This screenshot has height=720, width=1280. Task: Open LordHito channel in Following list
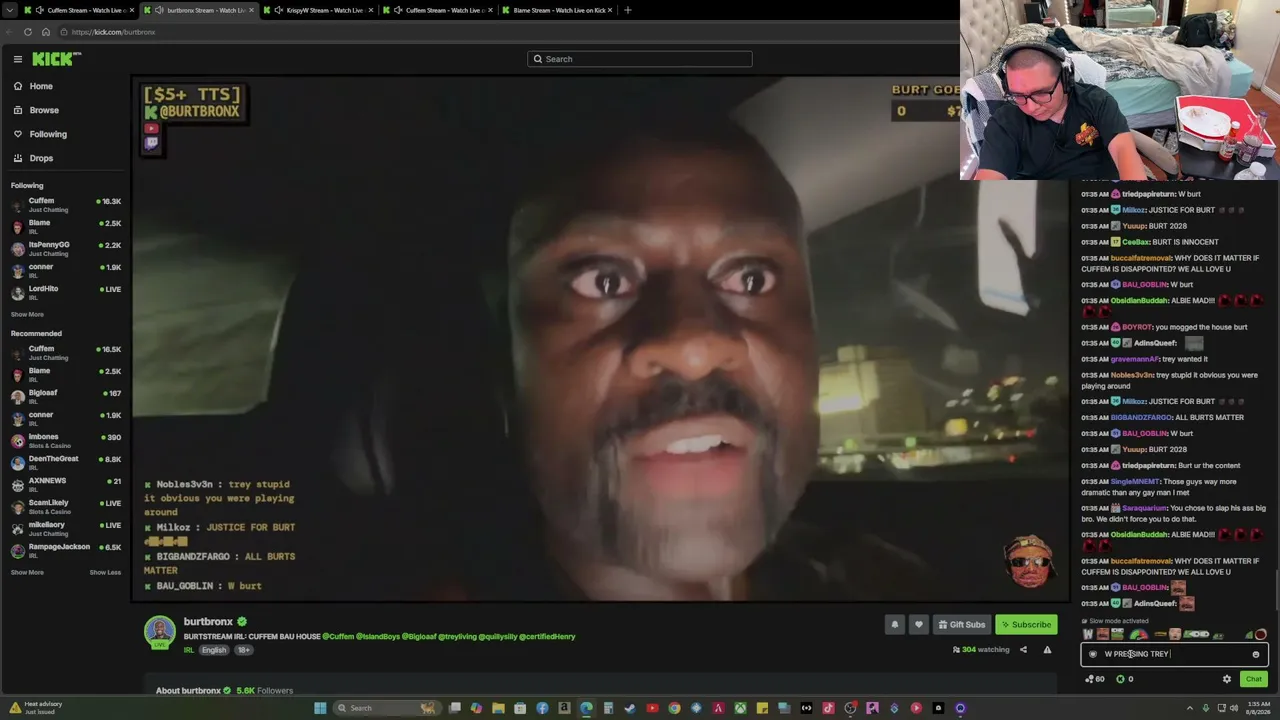(65, 292)
